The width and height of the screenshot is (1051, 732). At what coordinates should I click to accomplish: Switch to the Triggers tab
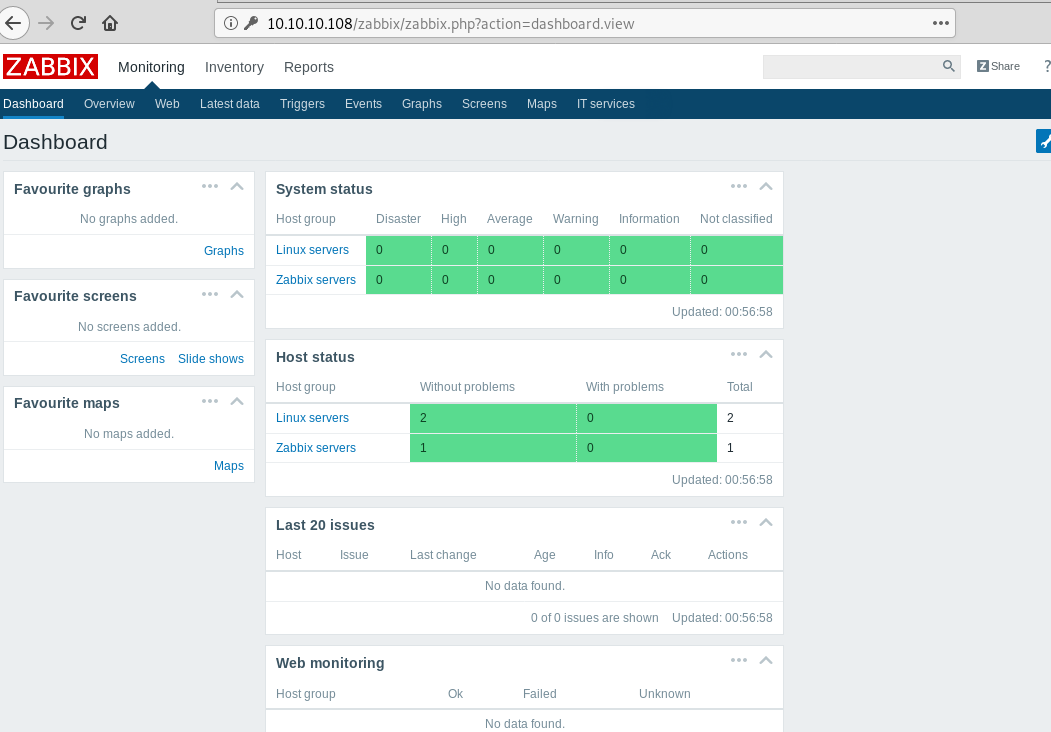coord(302,104)
